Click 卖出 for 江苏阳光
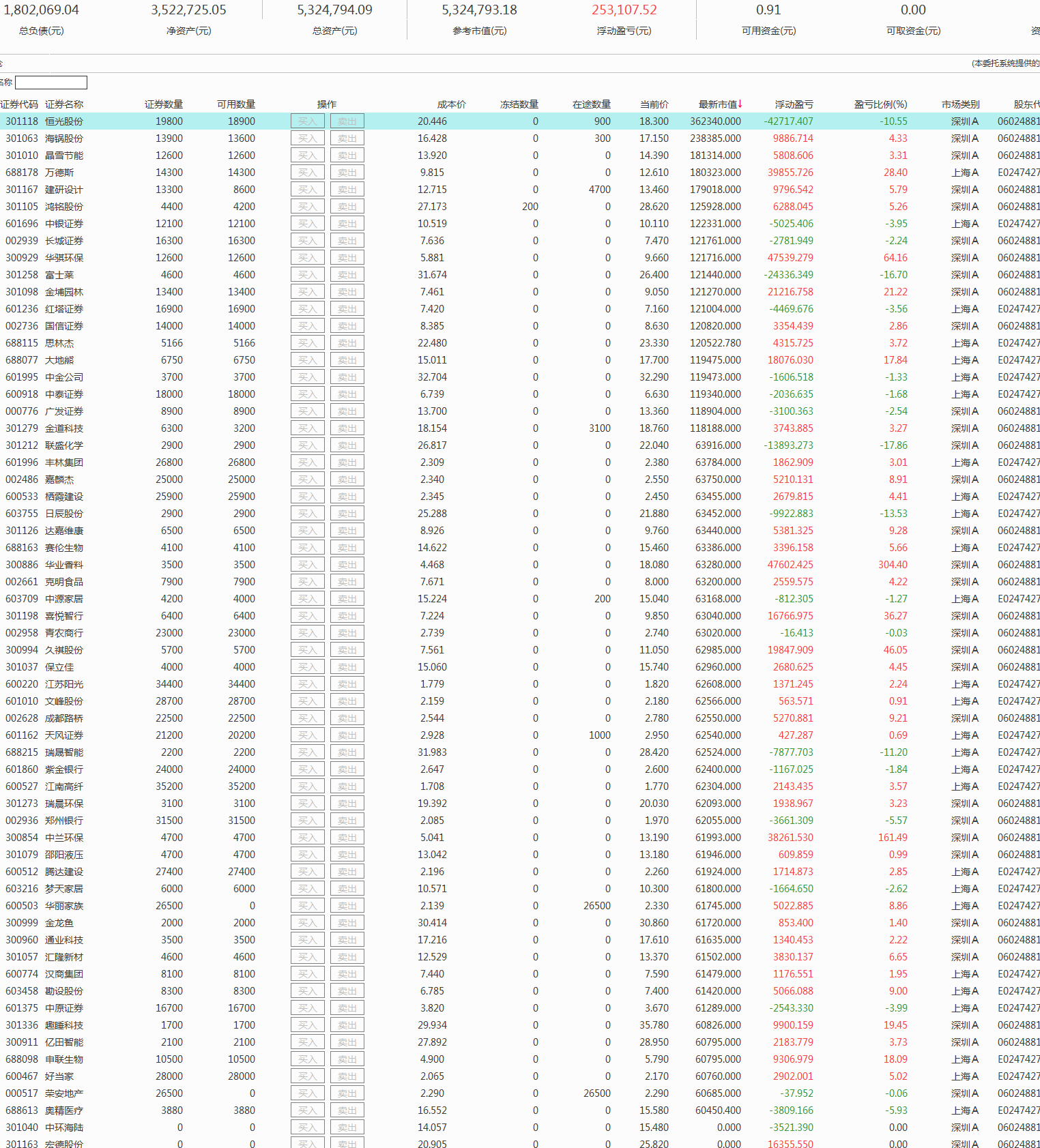The height and width of the screenshot is (1148, 1040). tap(347, 684)
